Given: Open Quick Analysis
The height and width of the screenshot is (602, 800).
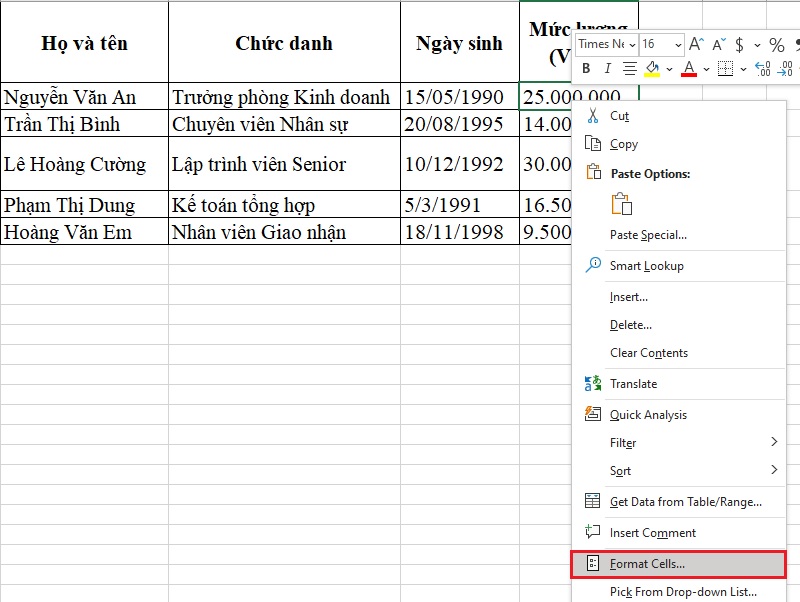Looking at the screenshot, I should pos(679,415).
